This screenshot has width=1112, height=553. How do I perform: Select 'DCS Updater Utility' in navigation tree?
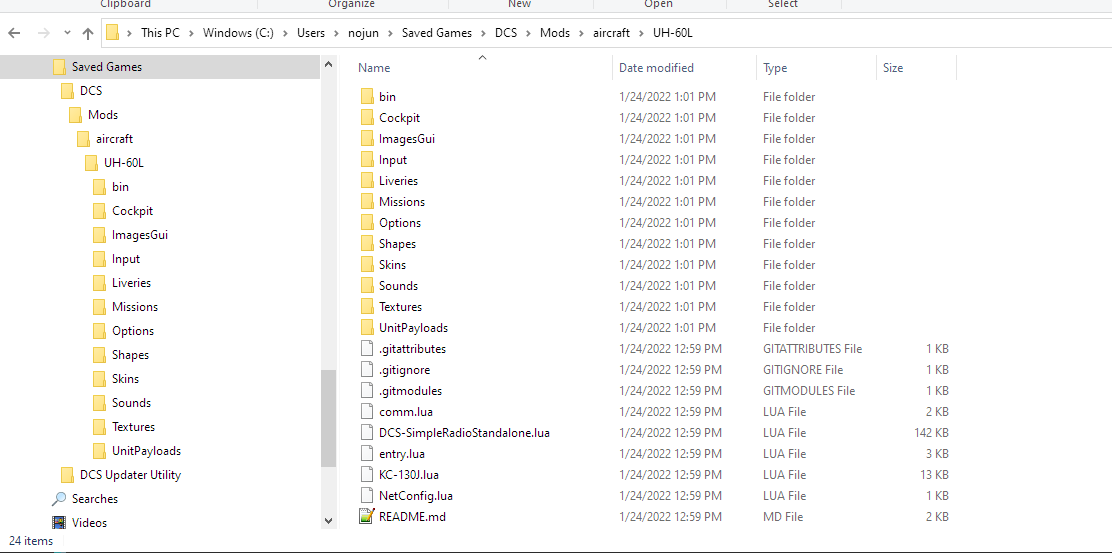(130, 475)
